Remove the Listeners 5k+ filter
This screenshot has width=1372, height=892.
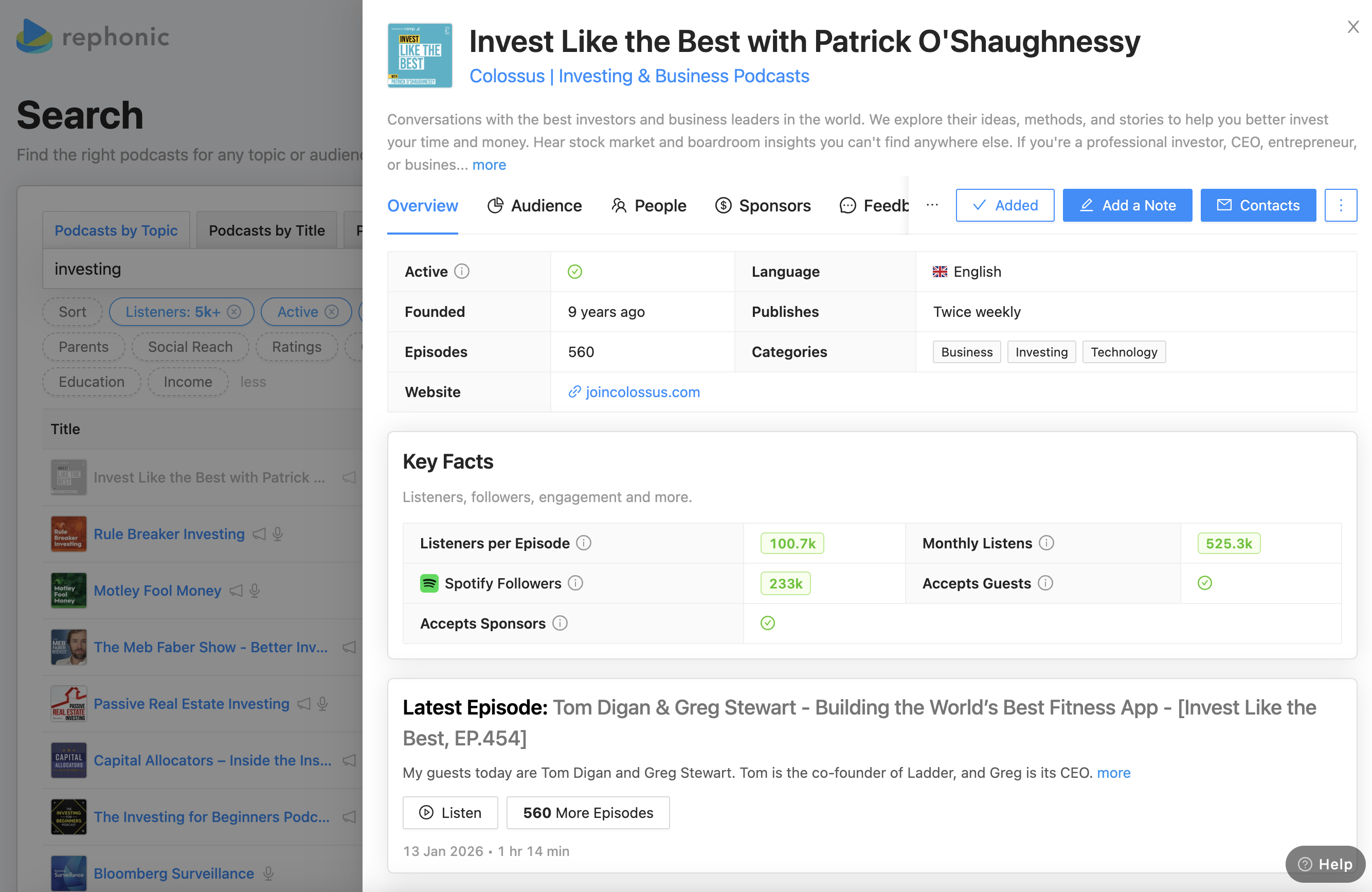tap(234, 312)
